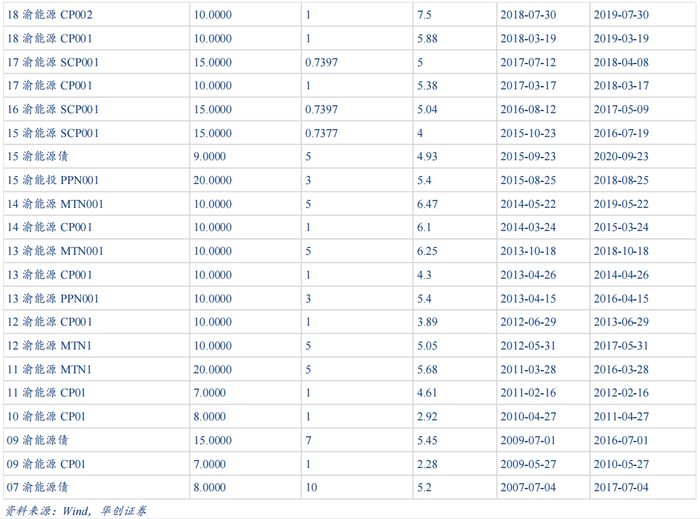Select the bond name 18渝能源CP002
The image size is (700, 519).
50,15
